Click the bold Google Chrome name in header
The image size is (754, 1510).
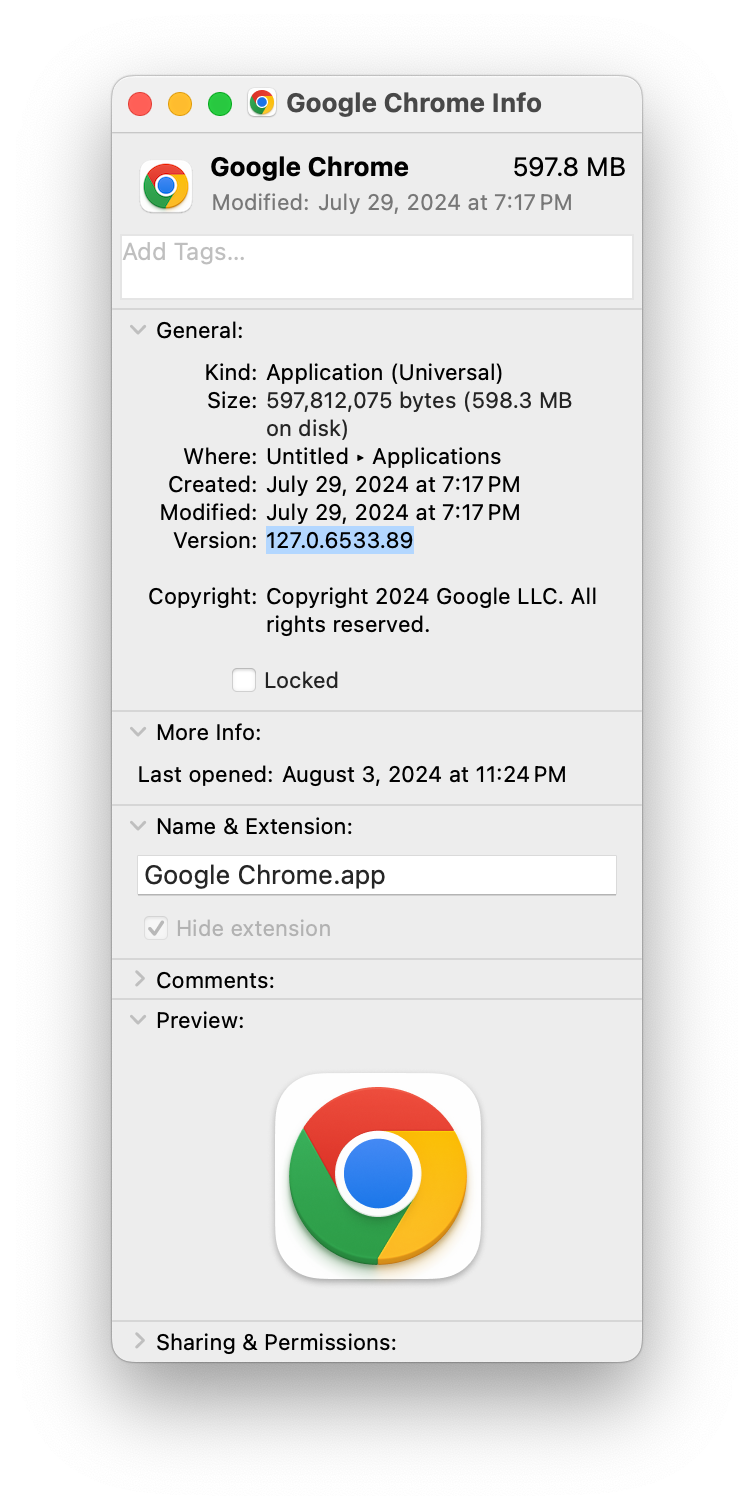pos(310,167)
